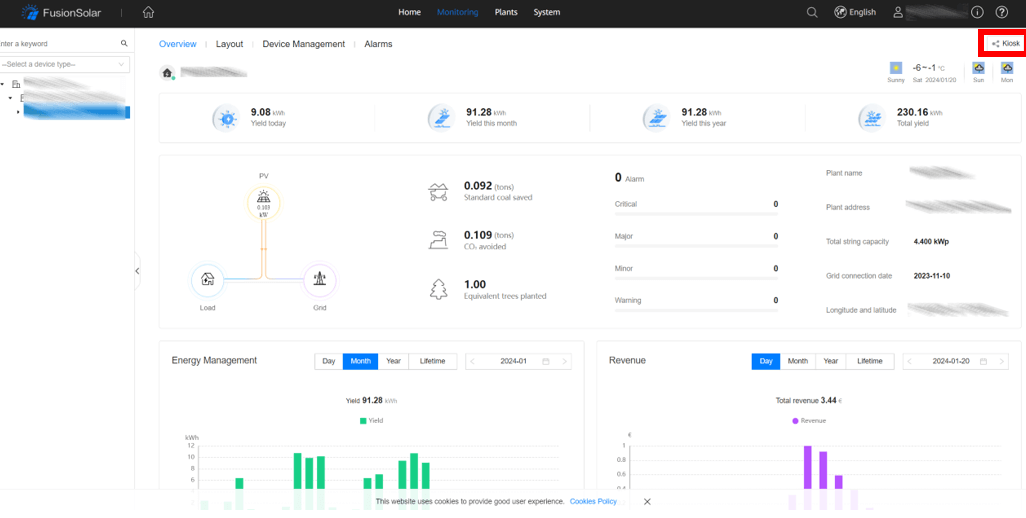The height and width of the screenshot is (518, 1026).
Task: Open the System menu
Action: pos(546,12)
